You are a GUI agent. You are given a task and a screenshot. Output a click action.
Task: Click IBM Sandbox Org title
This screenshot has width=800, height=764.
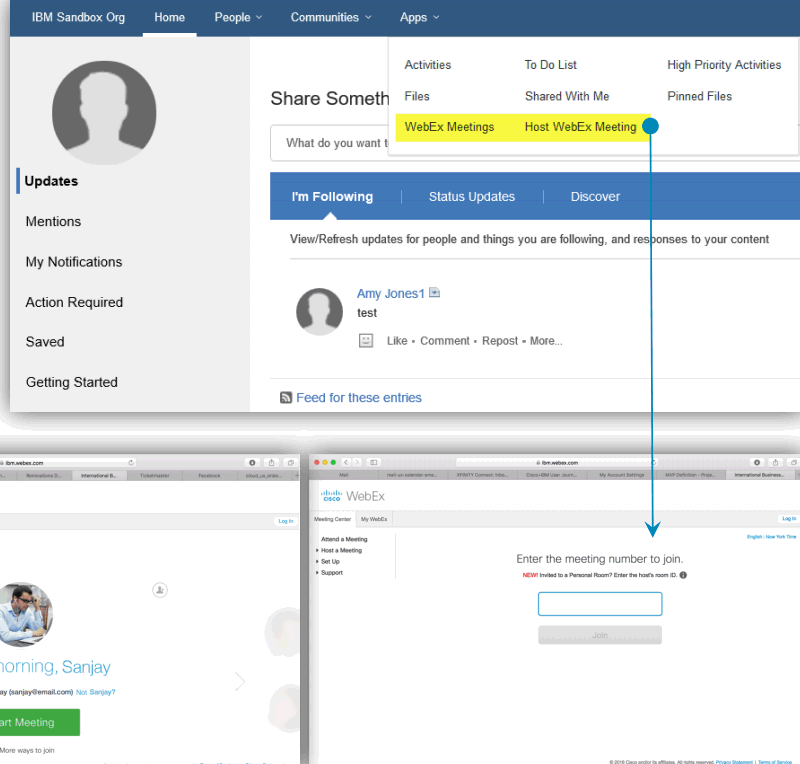(x=78, y=17)
